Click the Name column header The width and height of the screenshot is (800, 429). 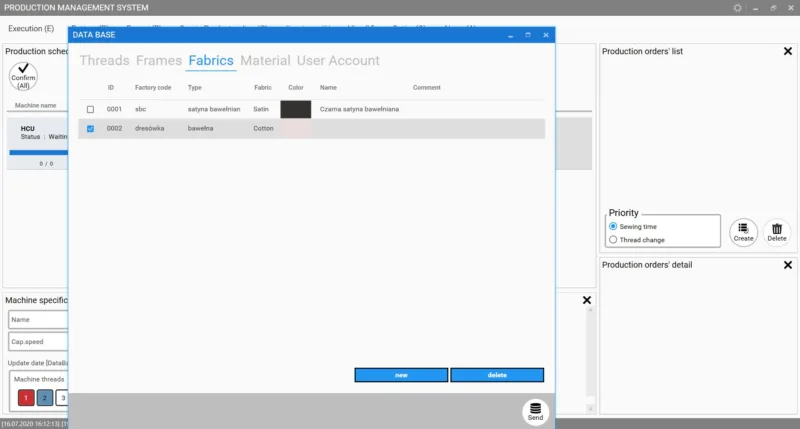tap(328, 88)
